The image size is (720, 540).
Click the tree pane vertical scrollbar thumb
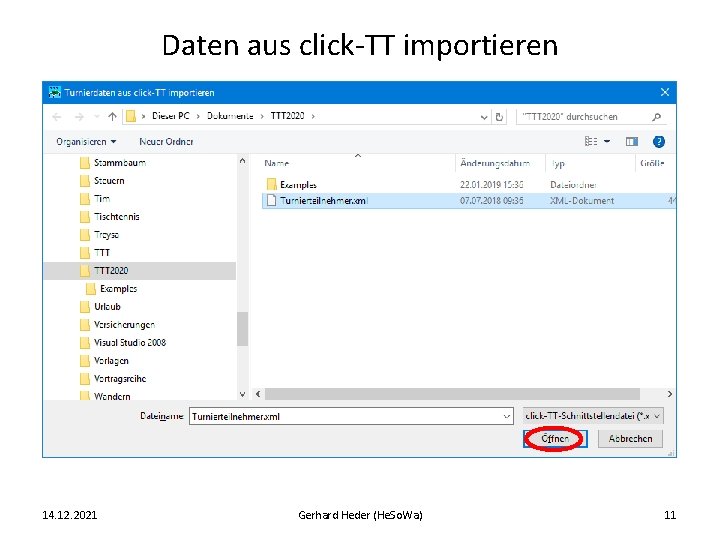pos(242,329)
